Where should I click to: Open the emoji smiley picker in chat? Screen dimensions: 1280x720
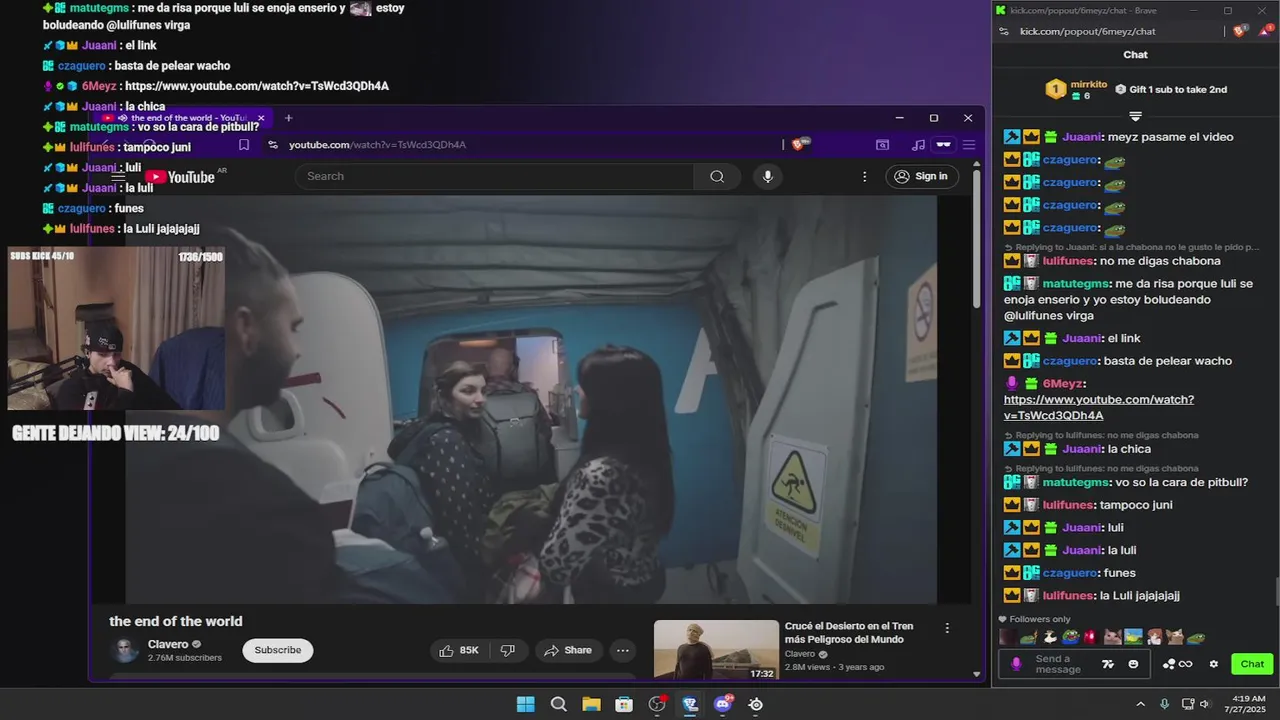(x=1133, y=664)
